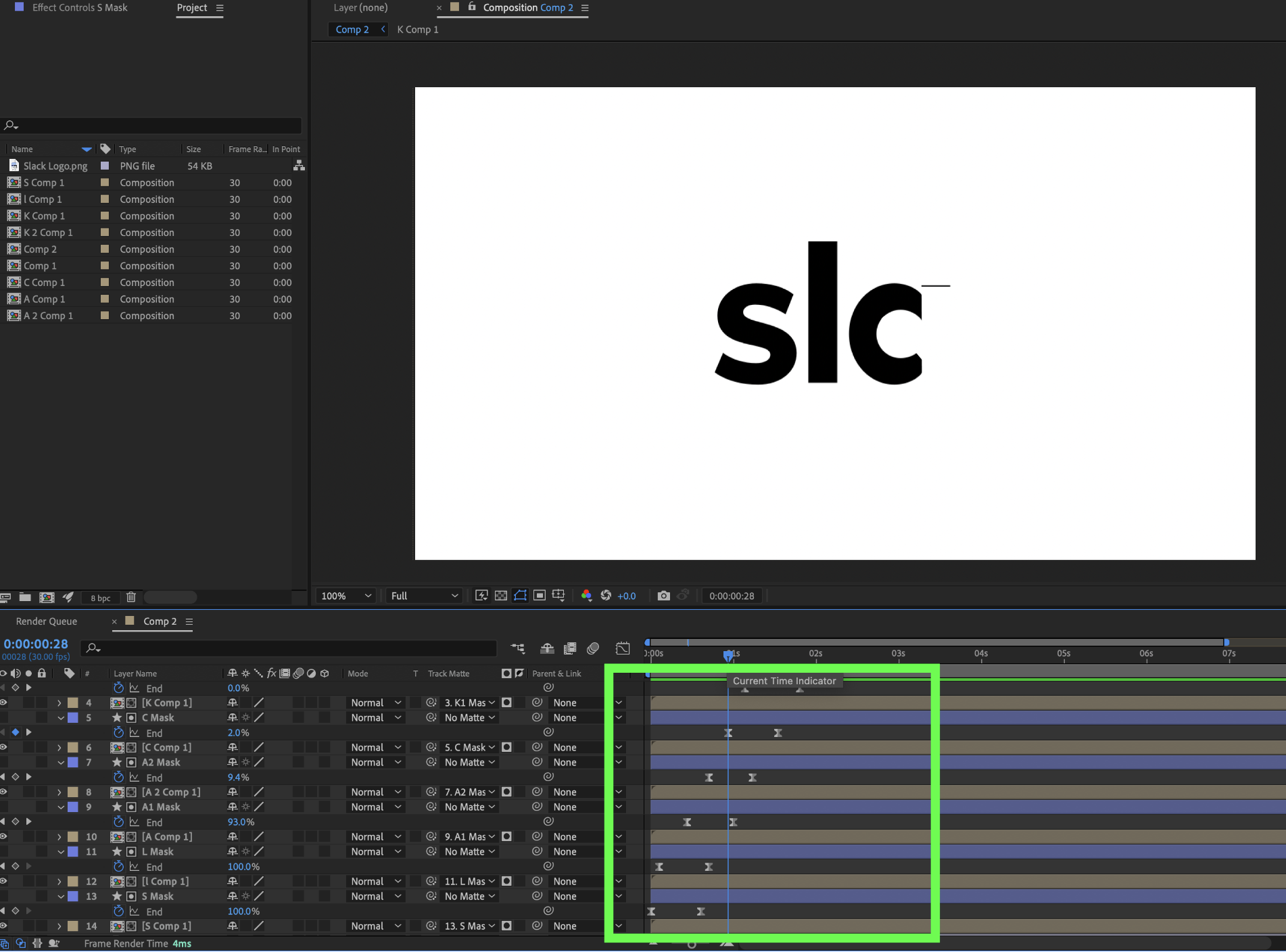Screen dimensions: 1286x952
Task: Collapse the C Mask layer properties
Action: click(x=61, y=717)
